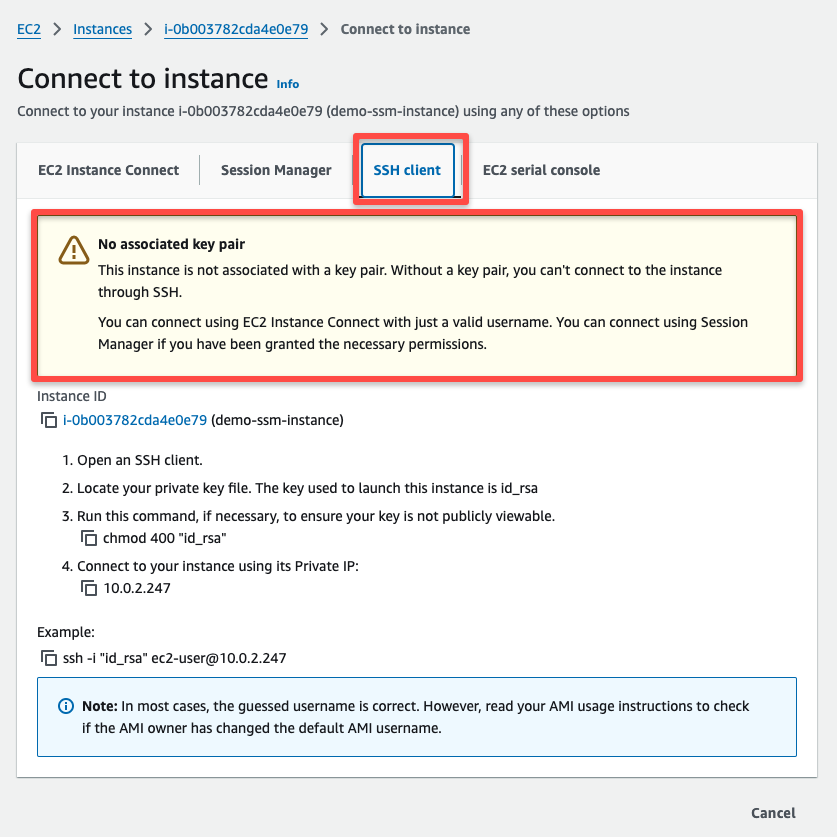Screen dimensions: 837x837
Task: Select the EC2 Instance Connect tab
Action: [107, 170]
